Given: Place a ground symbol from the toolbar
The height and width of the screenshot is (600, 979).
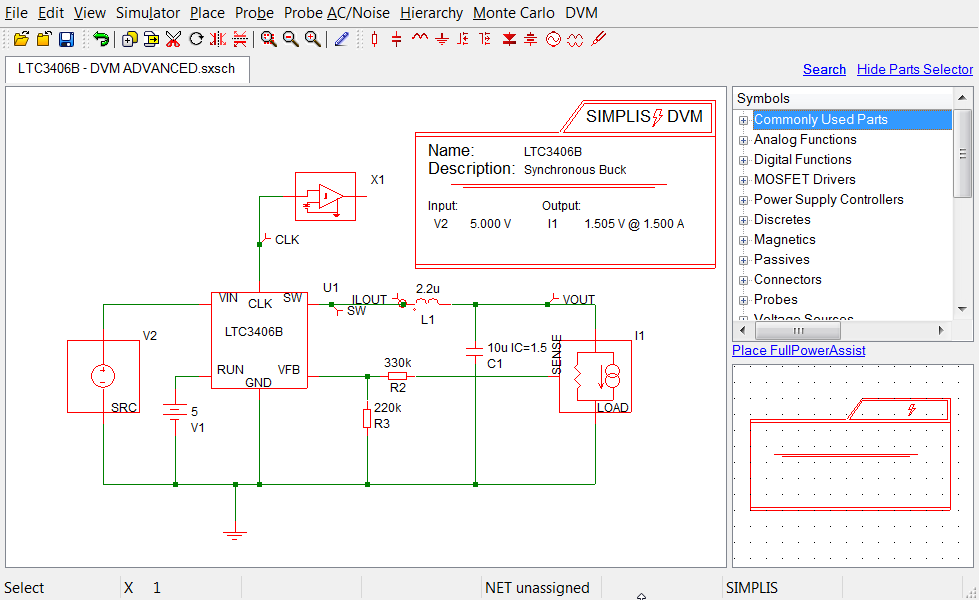Looking at the screenshot, I should tap(441, 39).
